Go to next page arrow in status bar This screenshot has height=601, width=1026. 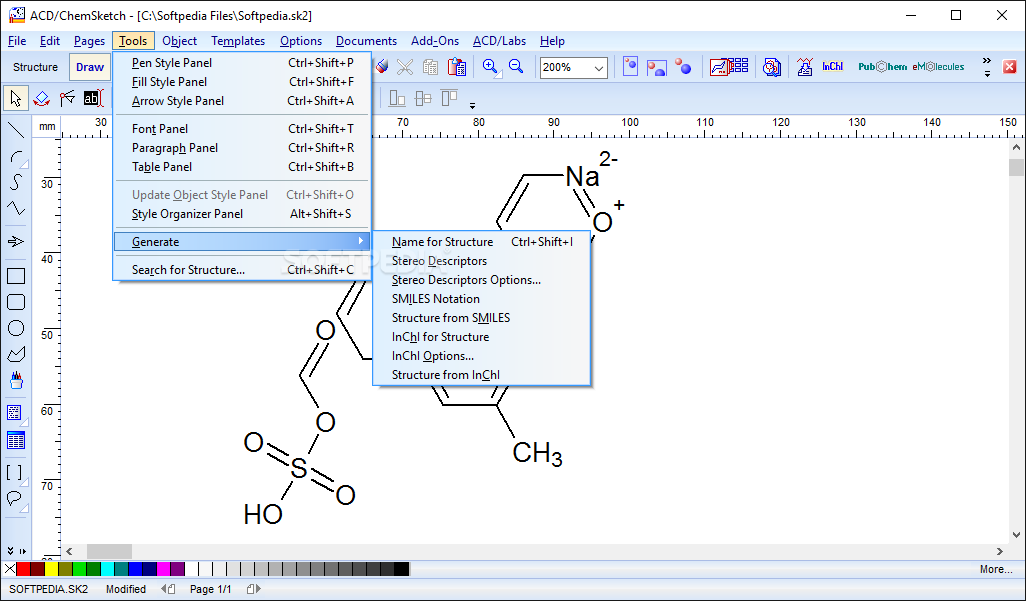click(x=254, y=589)
